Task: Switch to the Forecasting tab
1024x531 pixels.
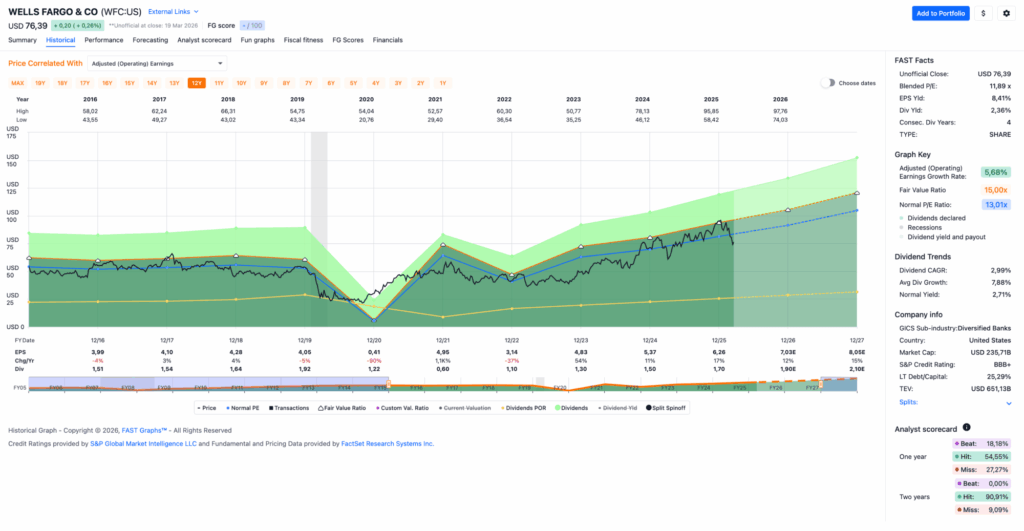Action: (150, 40)
